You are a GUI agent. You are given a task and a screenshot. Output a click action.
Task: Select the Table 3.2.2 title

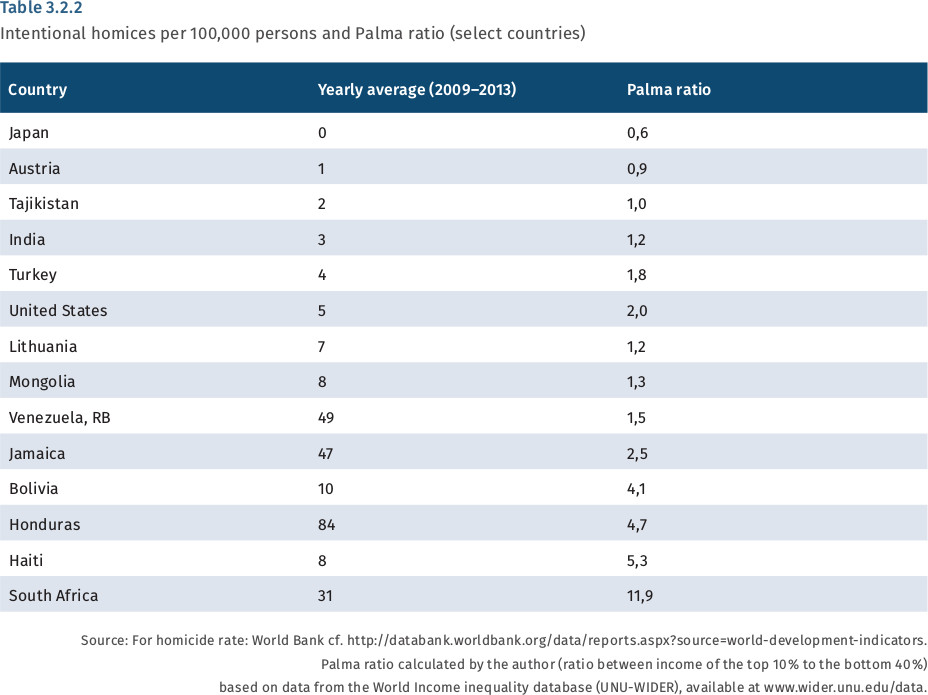[x=41, y=9]
